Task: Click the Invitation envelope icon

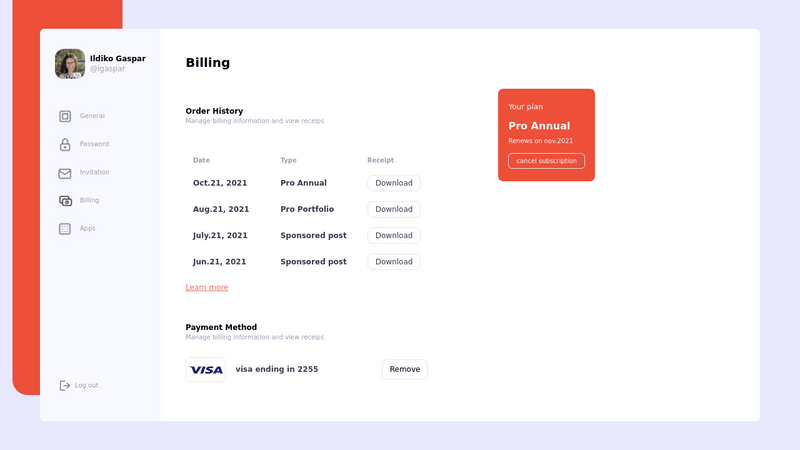Action: [x=65, y=173]
